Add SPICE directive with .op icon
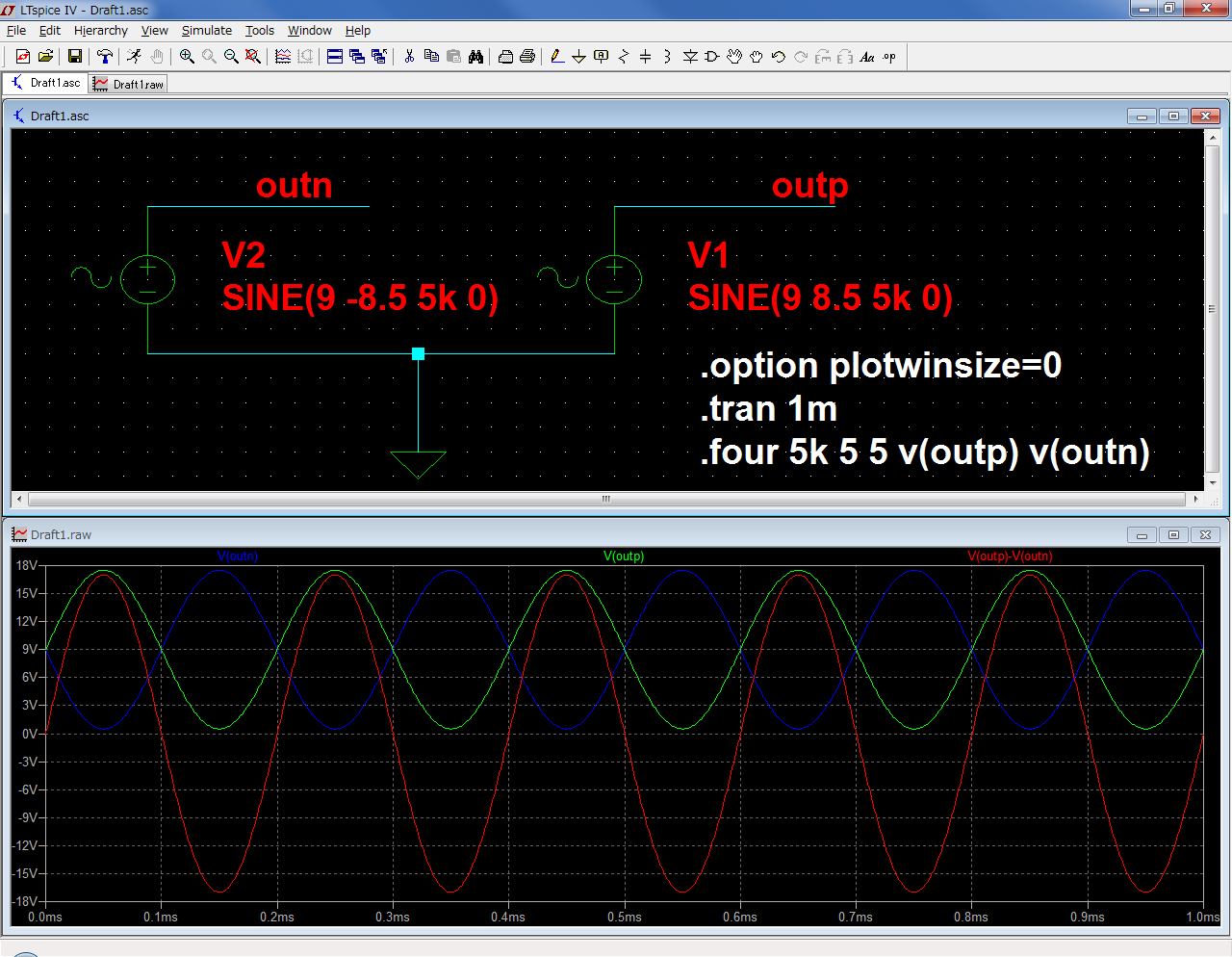 889,57
